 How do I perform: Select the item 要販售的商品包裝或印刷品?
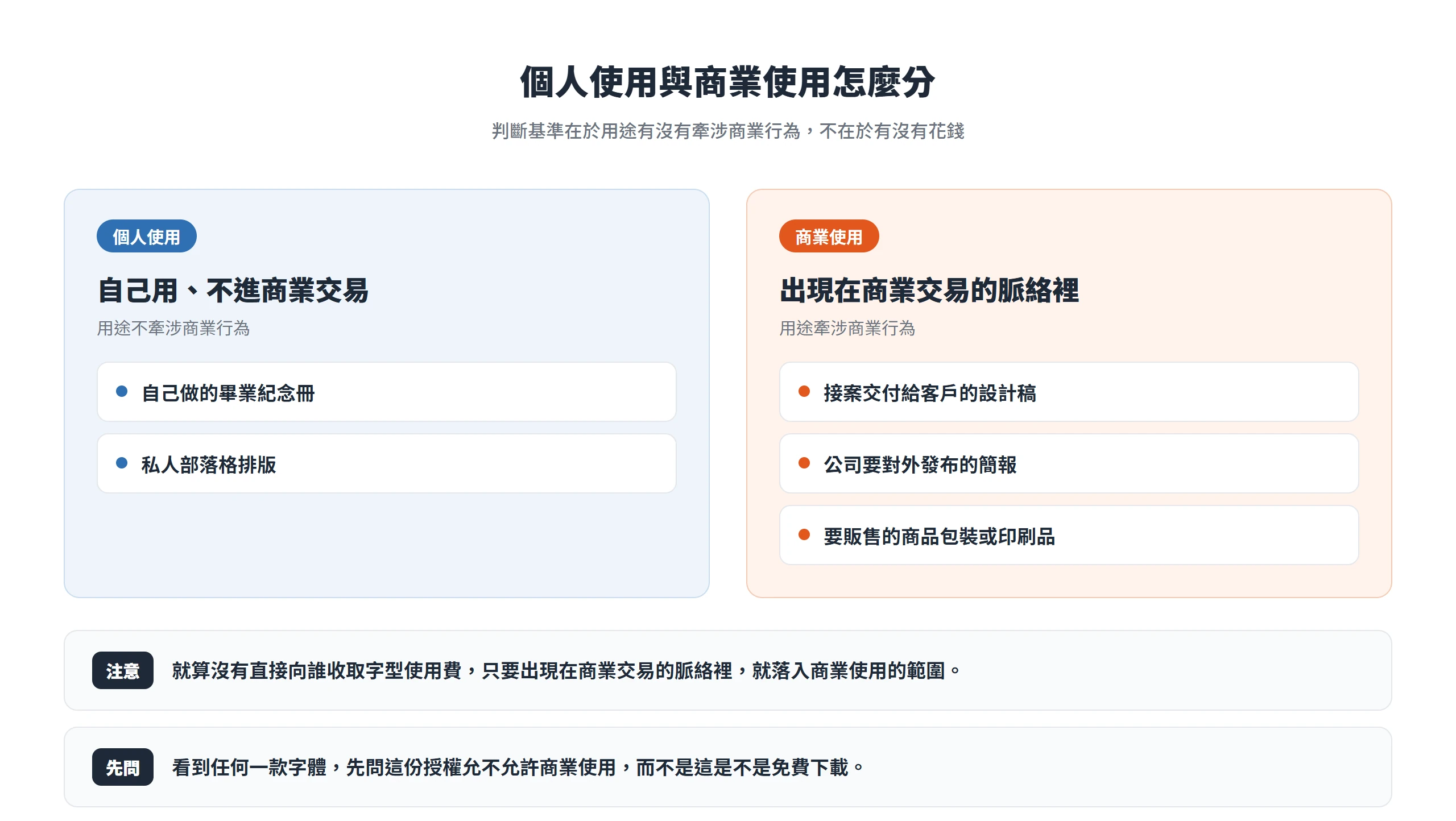[x=1069, y=535]
